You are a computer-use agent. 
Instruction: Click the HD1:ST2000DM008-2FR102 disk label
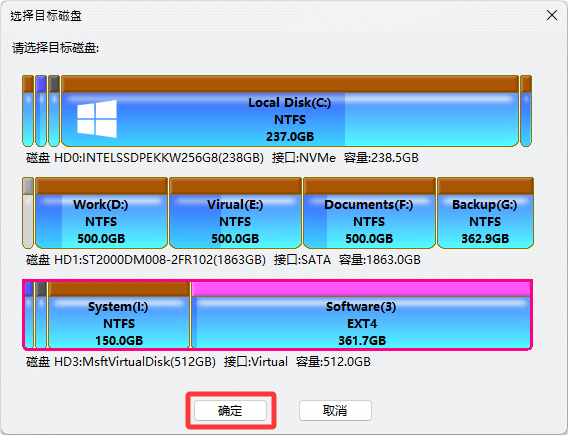pos(146,260)
